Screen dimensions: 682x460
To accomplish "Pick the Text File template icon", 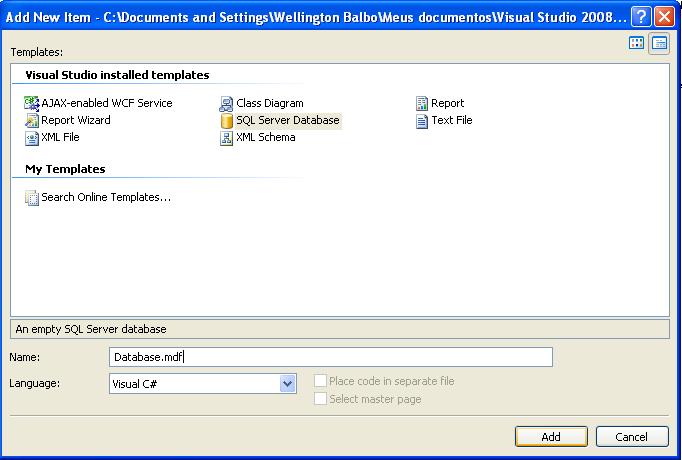I will click(422, 121).
